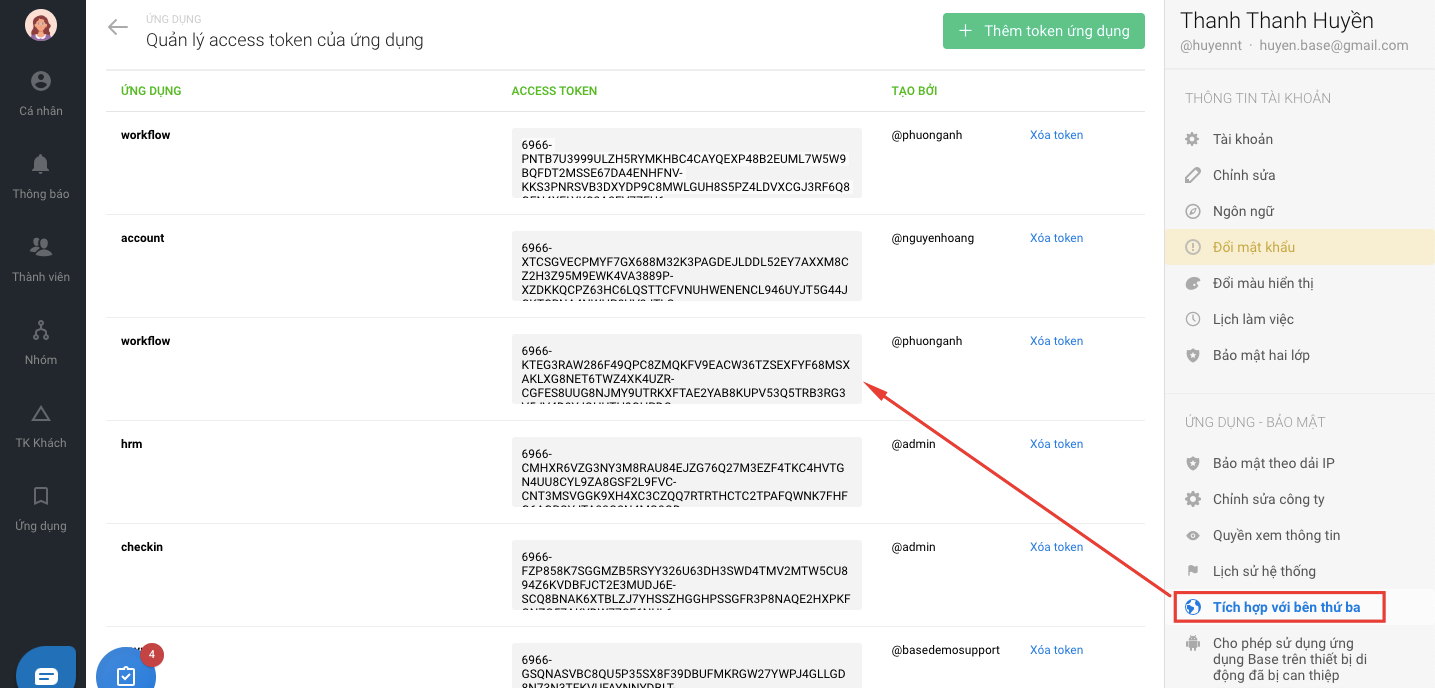Click the warning icon next to Đổi mật khẩu
This screenshot has height=688, width=1435.
pos(1192,247)
